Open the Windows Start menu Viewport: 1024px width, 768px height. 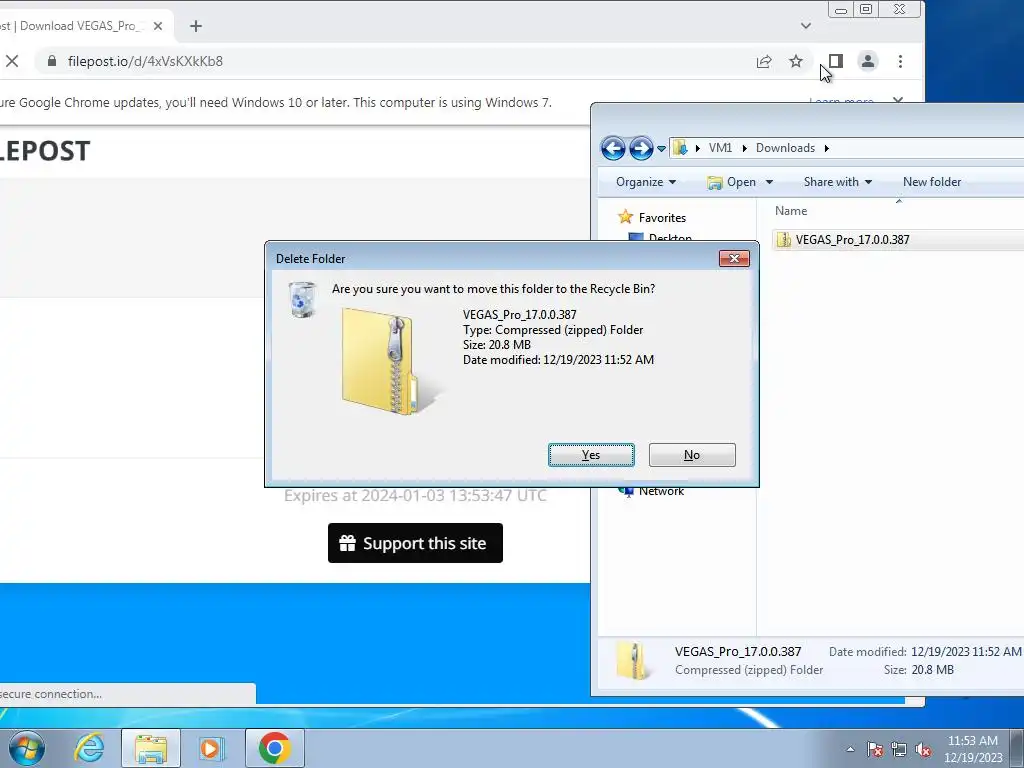[x=27, y=748]
